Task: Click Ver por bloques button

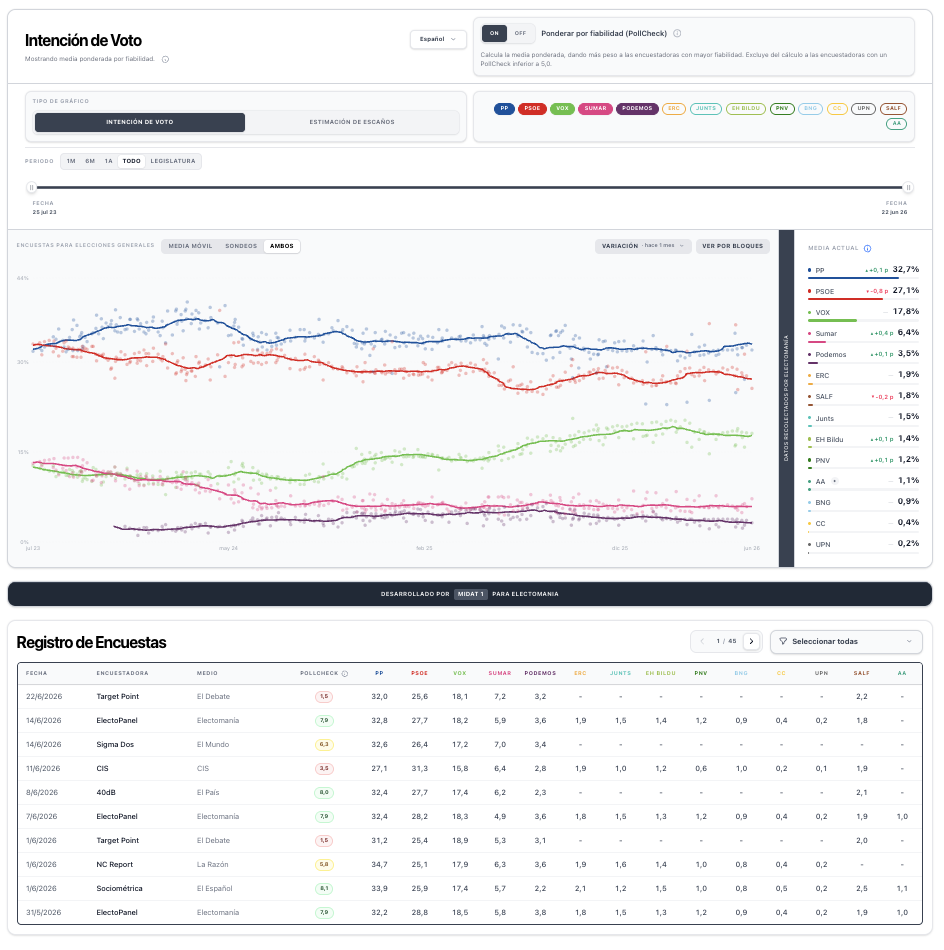Action: [x=733, y=246]
